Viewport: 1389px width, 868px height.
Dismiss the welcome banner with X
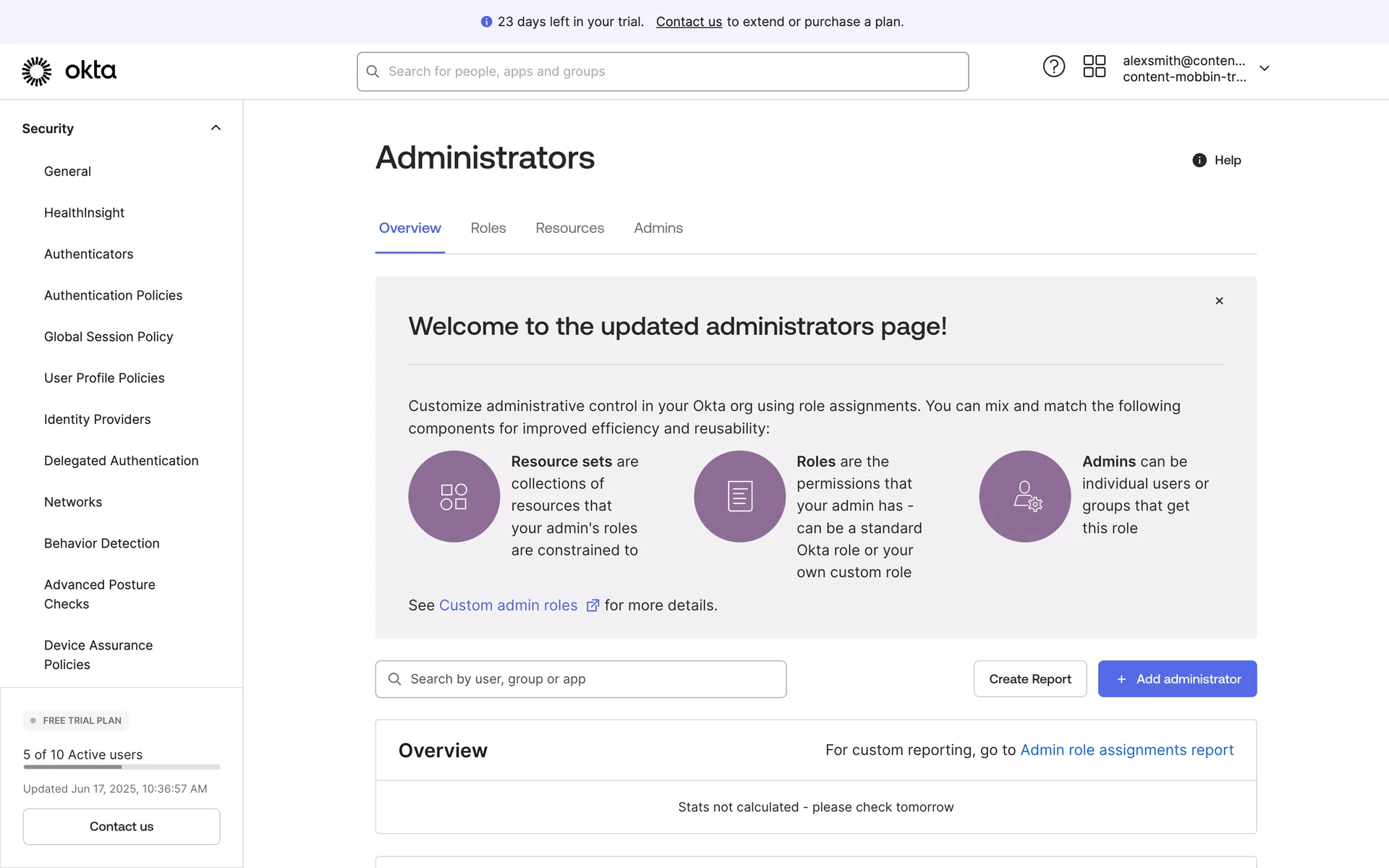[x=1219, y=301]
